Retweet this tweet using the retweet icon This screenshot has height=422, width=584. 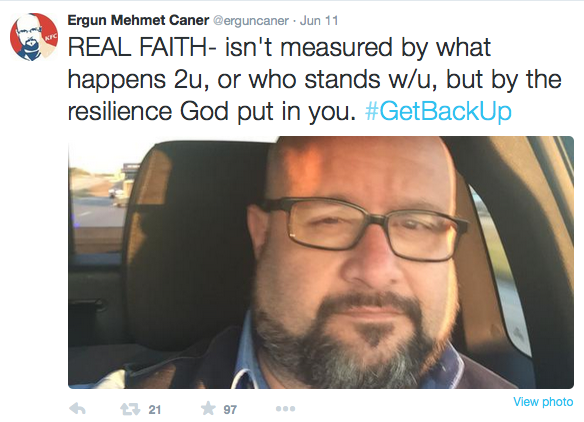pyautogui.click(x=130, y=409)
